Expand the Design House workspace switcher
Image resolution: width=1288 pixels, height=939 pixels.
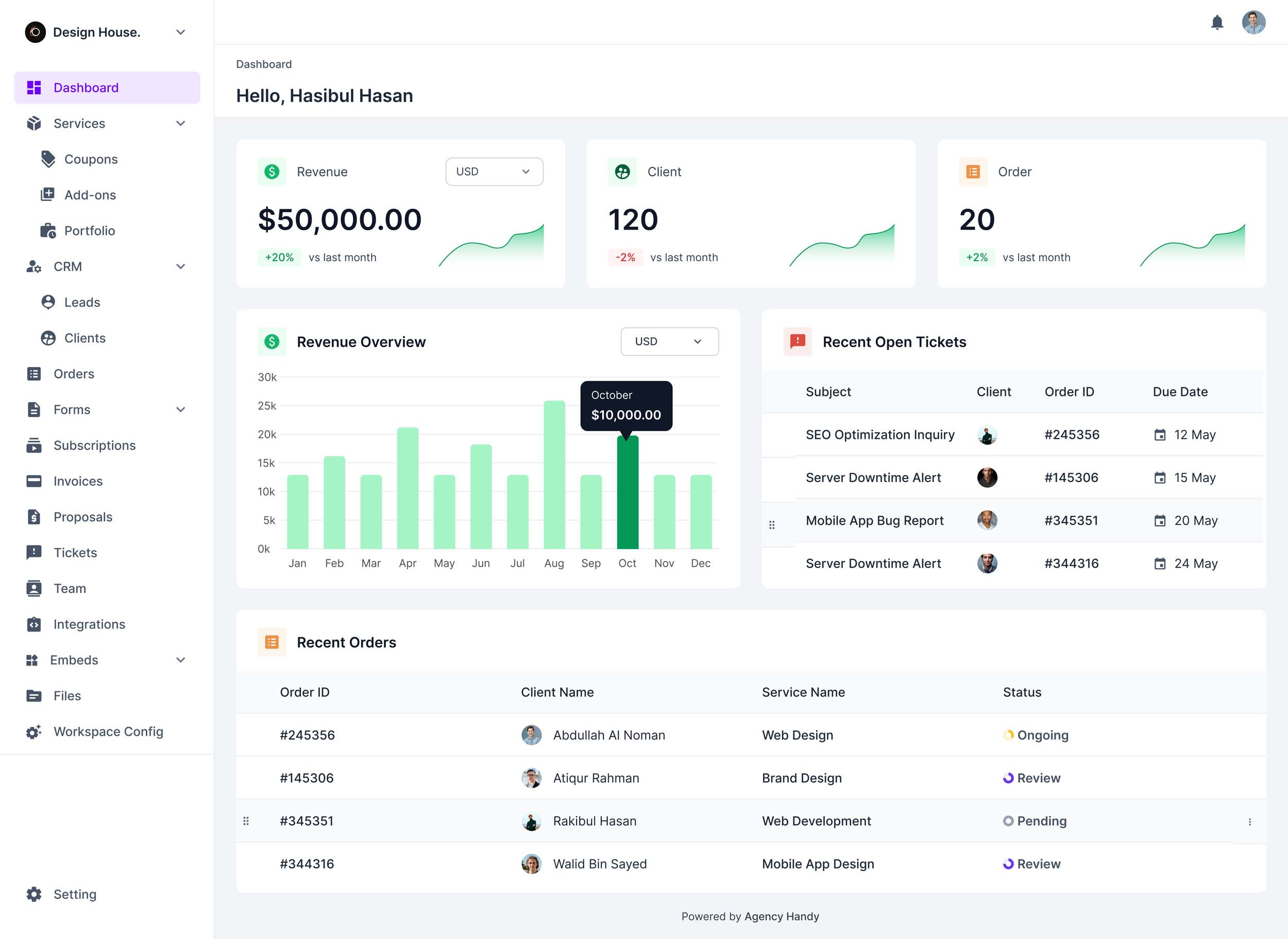pos(181,32)
